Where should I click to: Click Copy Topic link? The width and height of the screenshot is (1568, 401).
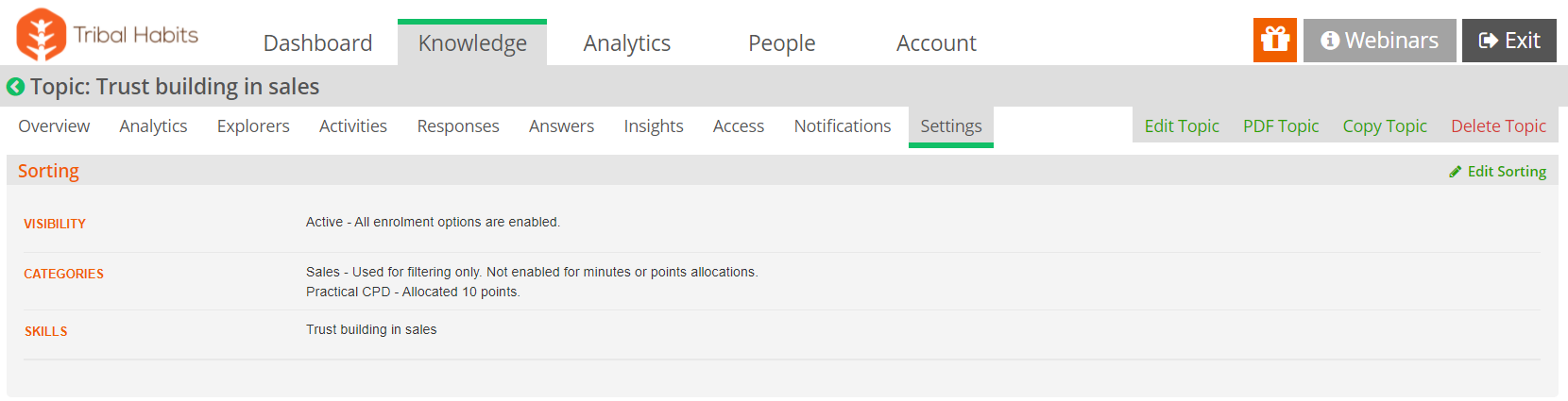(1385, 126)
